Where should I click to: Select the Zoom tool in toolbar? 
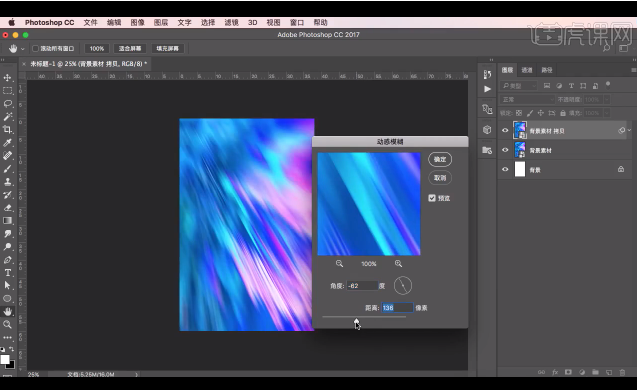(7, 324)
